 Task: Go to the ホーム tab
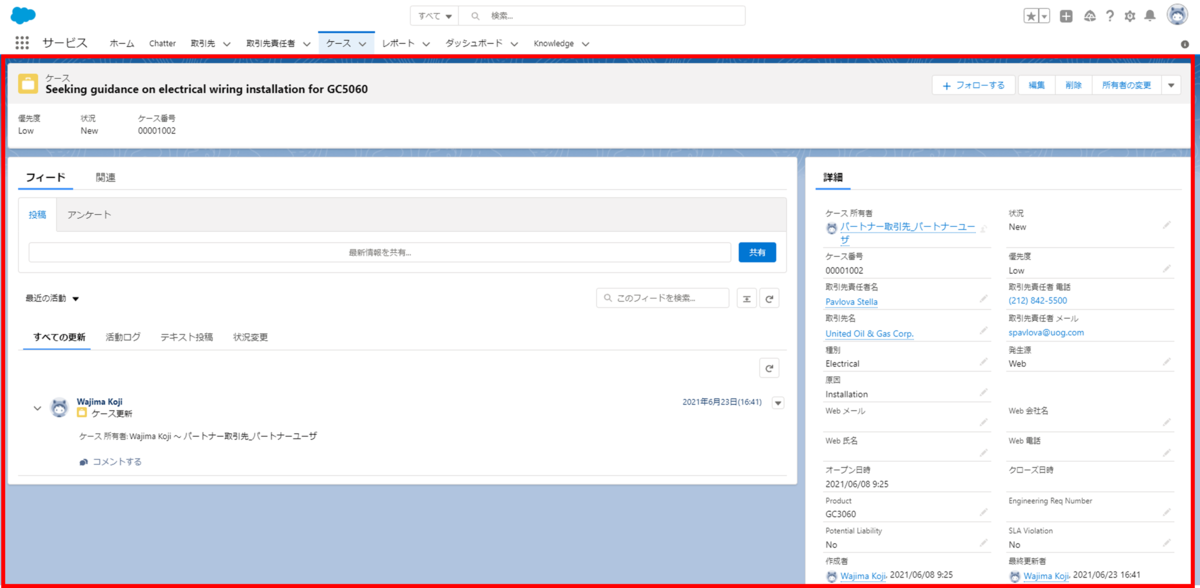[122, 44]
